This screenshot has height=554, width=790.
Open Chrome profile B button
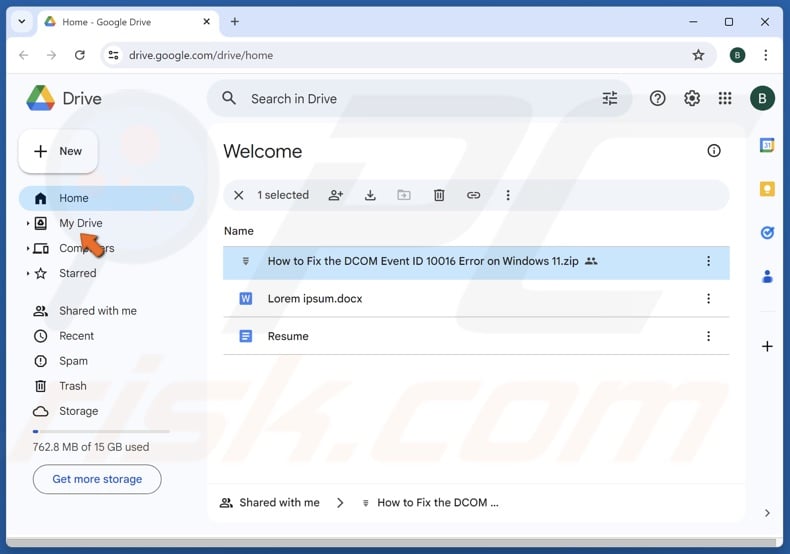pyautogui.click(x=737, y=55)
